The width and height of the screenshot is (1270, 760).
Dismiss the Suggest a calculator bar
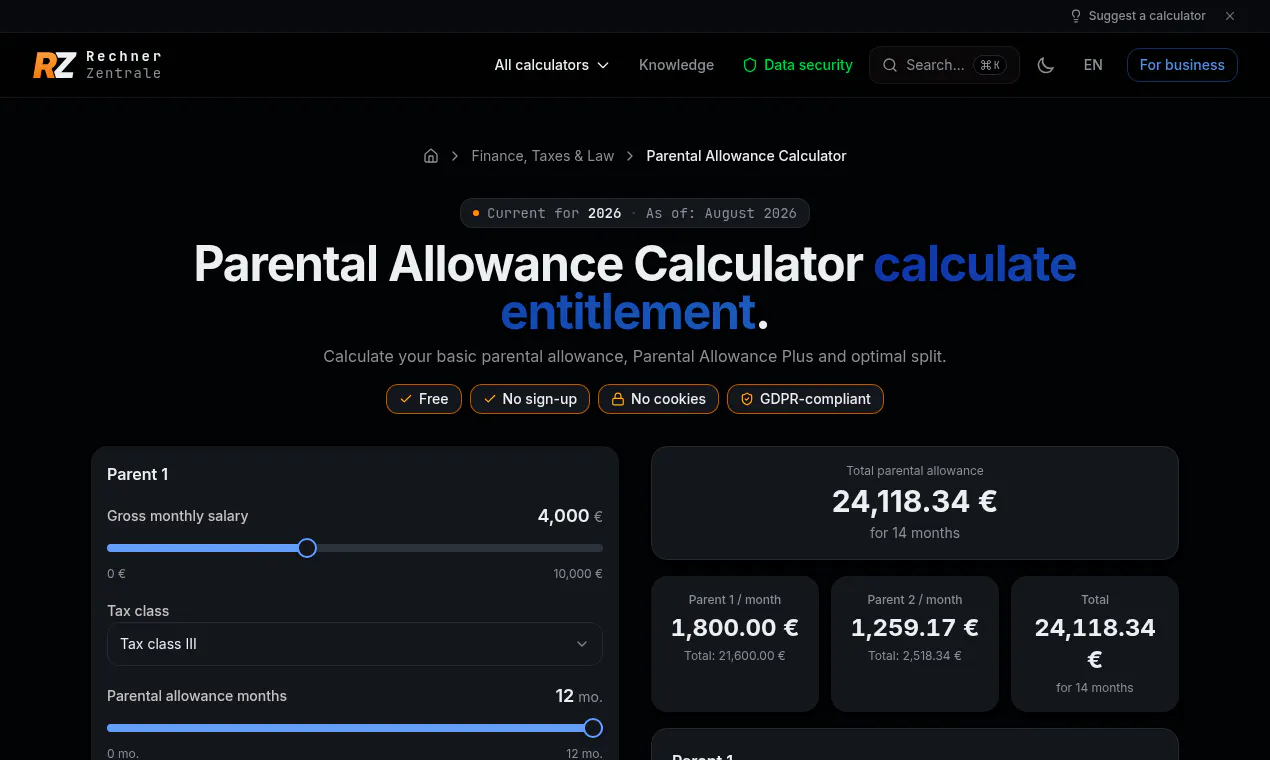[1230, 16]
